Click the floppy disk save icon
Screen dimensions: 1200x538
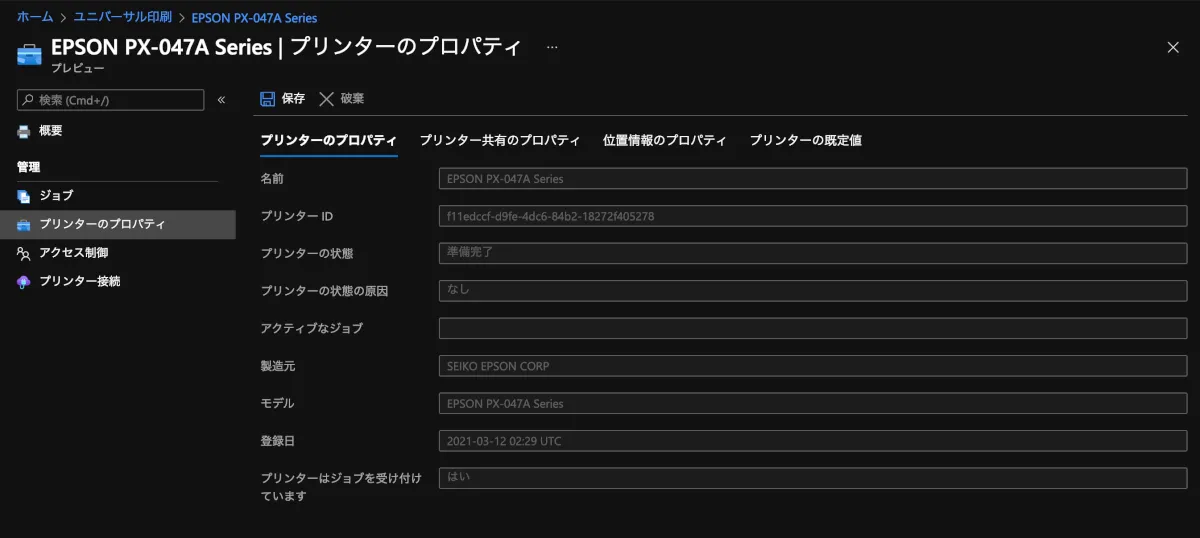point(267,99)
